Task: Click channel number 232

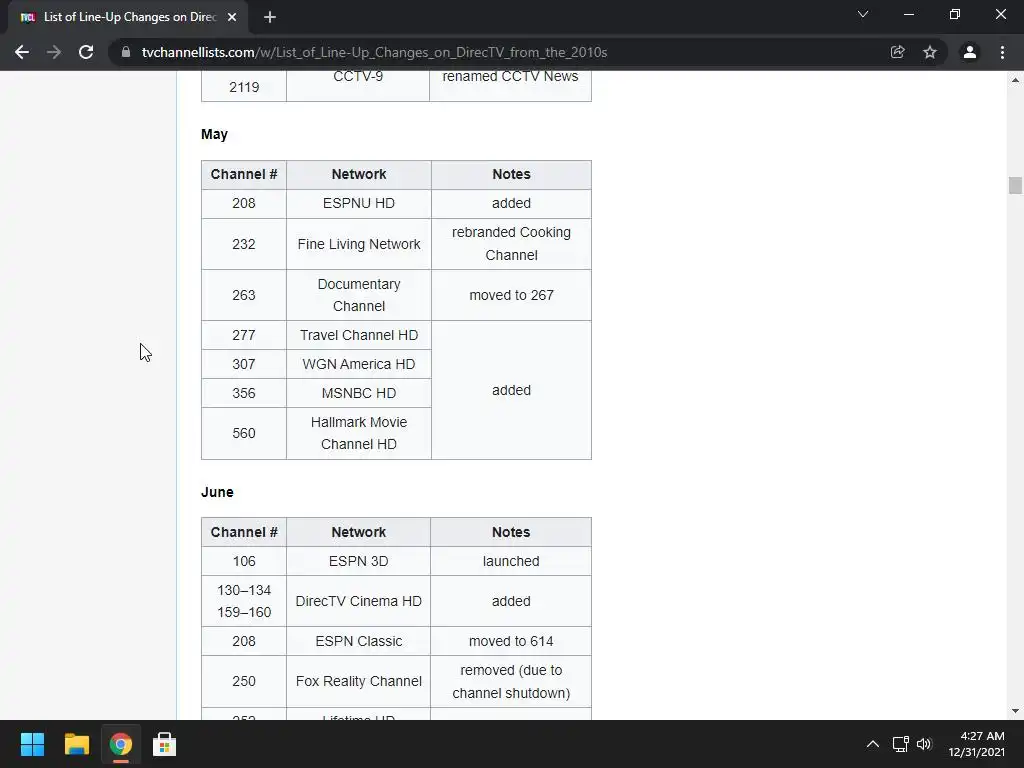Action: point(244,244)
